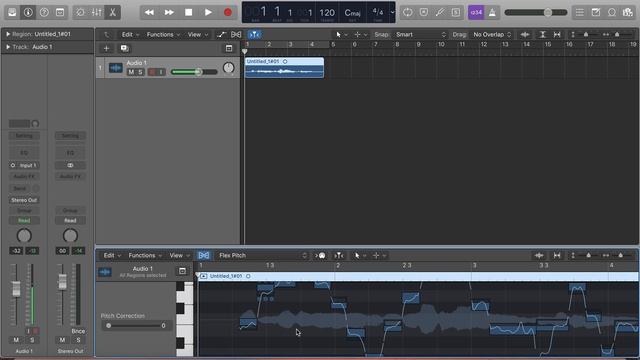This screenshot has height=360, width=640.
Task: Expand the Track Audio 1 inspector section
Action: [7, 47]
